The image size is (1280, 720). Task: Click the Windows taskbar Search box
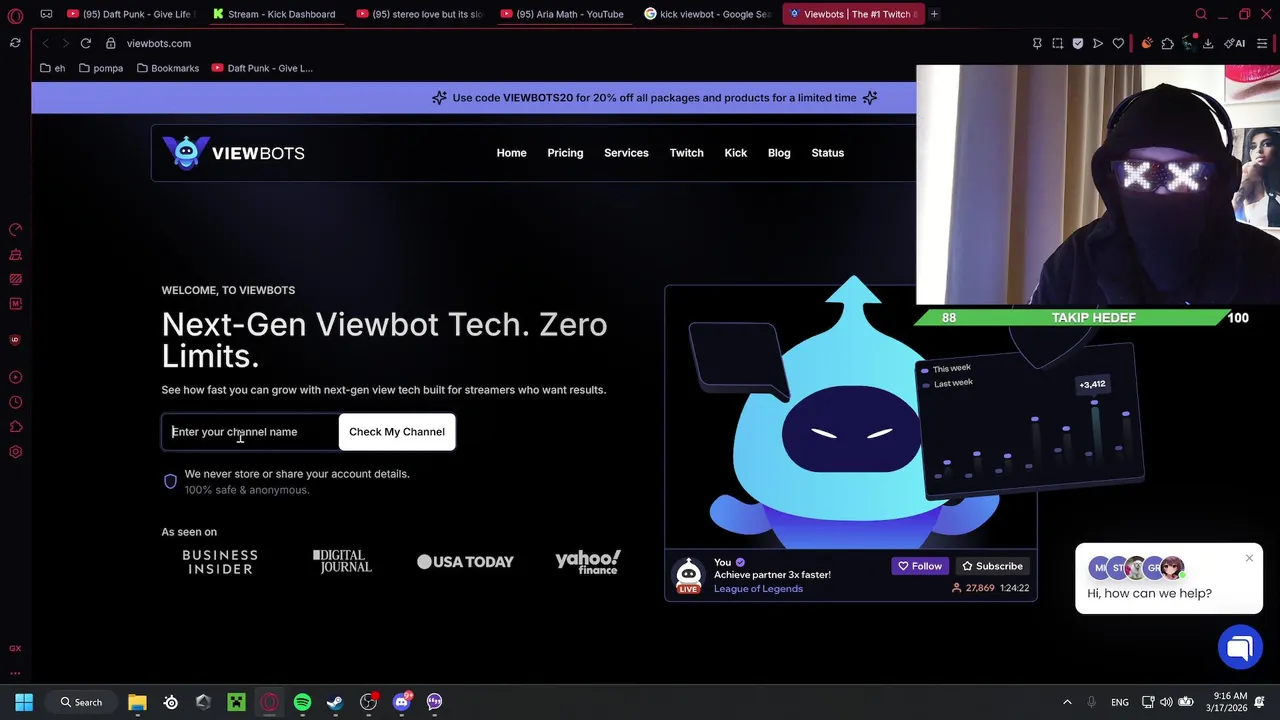81,702
